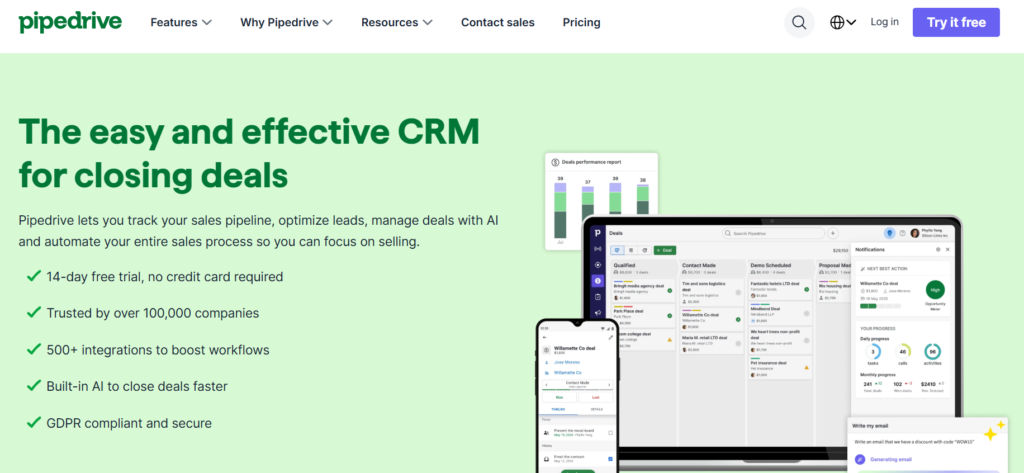Select the list view button in mockup toolbar

(x=631, y=250)
